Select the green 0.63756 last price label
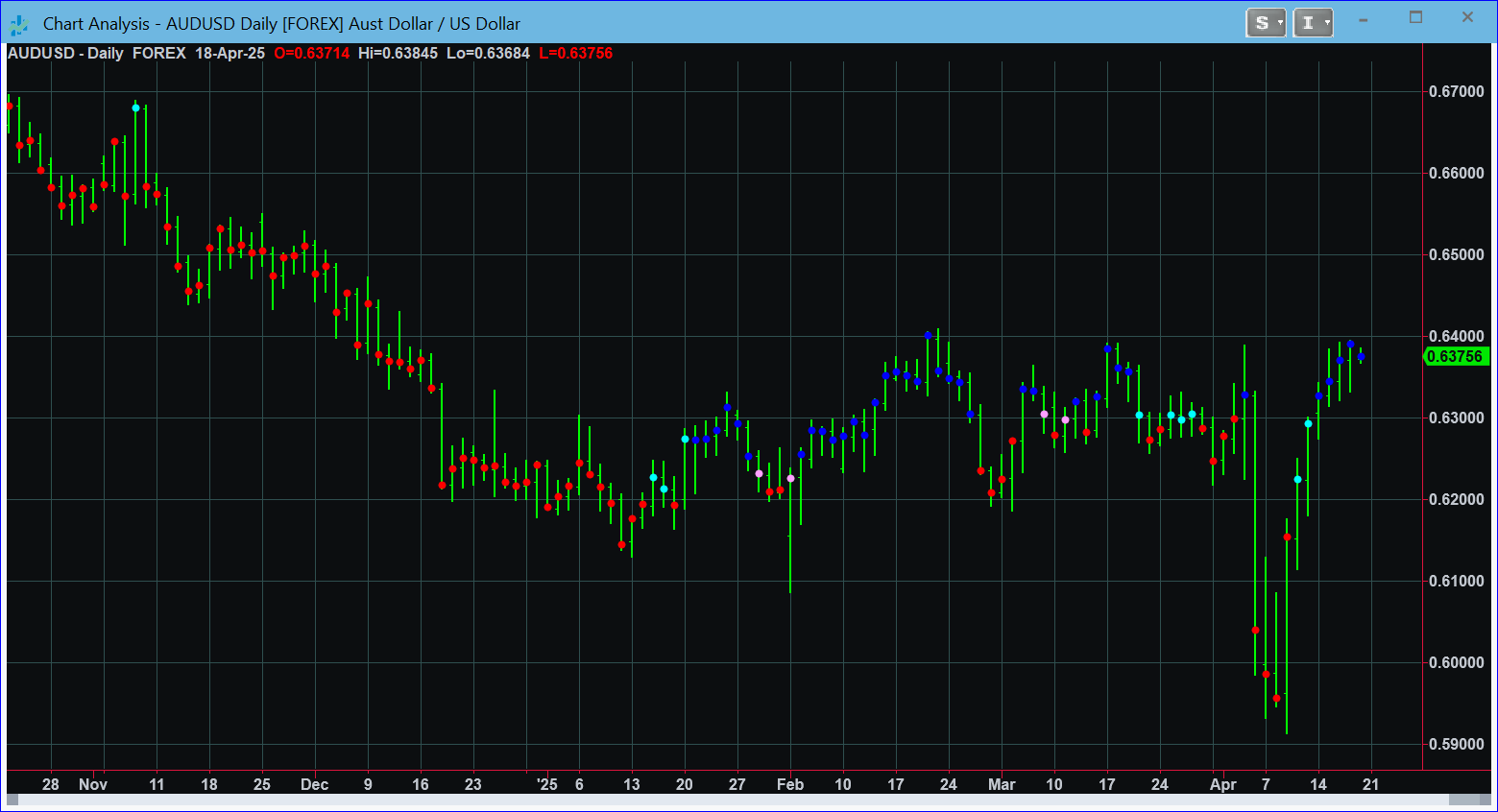 (x=1455, y=356)
